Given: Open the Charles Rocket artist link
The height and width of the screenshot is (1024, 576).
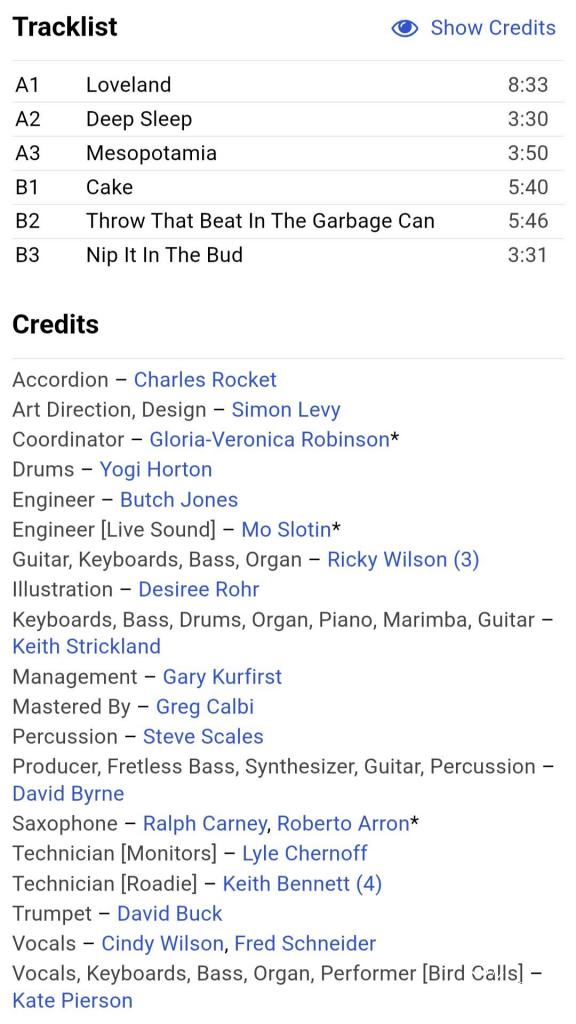Looking at the screenshot, I should pos(205,379).
